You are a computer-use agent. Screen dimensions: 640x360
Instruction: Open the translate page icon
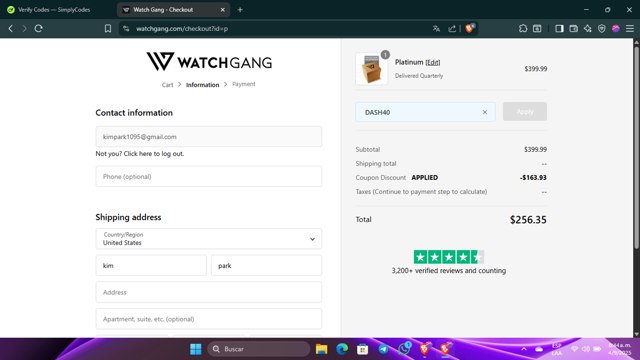click(x=436, y=29)
